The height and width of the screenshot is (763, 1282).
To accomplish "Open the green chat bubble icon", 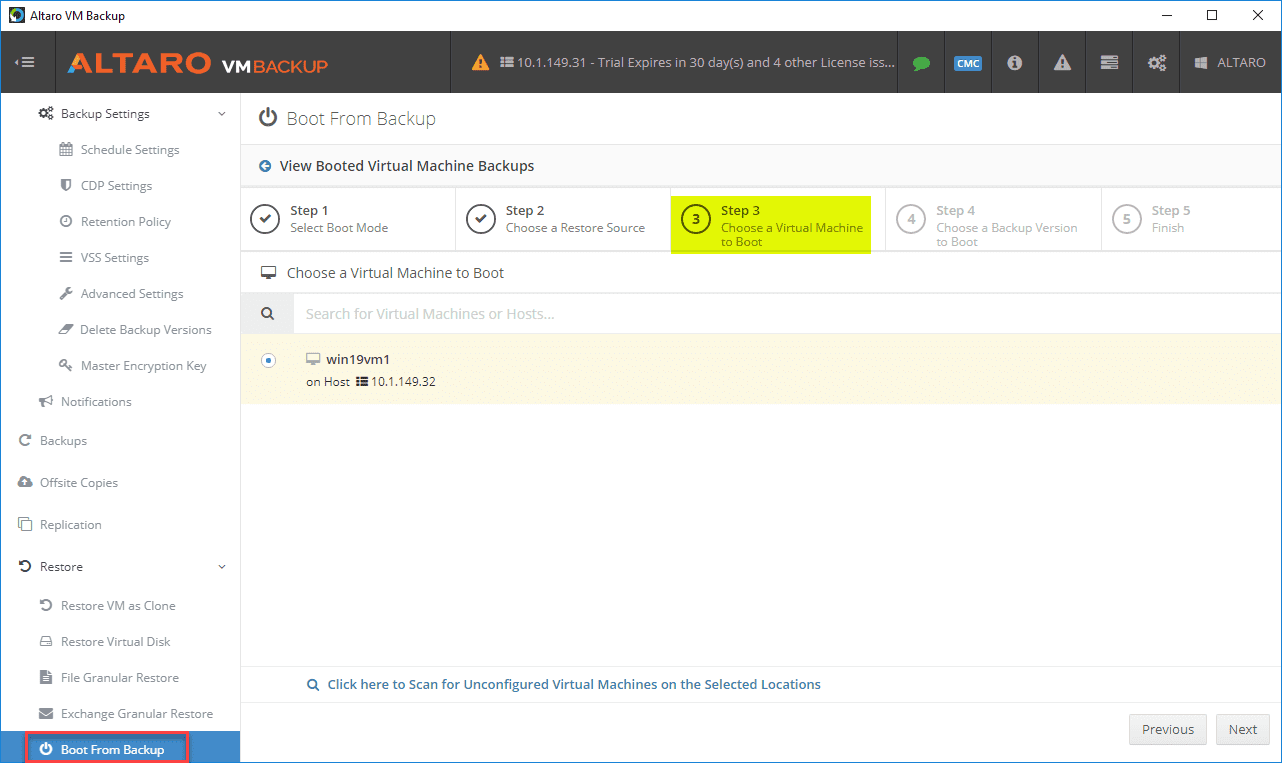I will (921, 63).
